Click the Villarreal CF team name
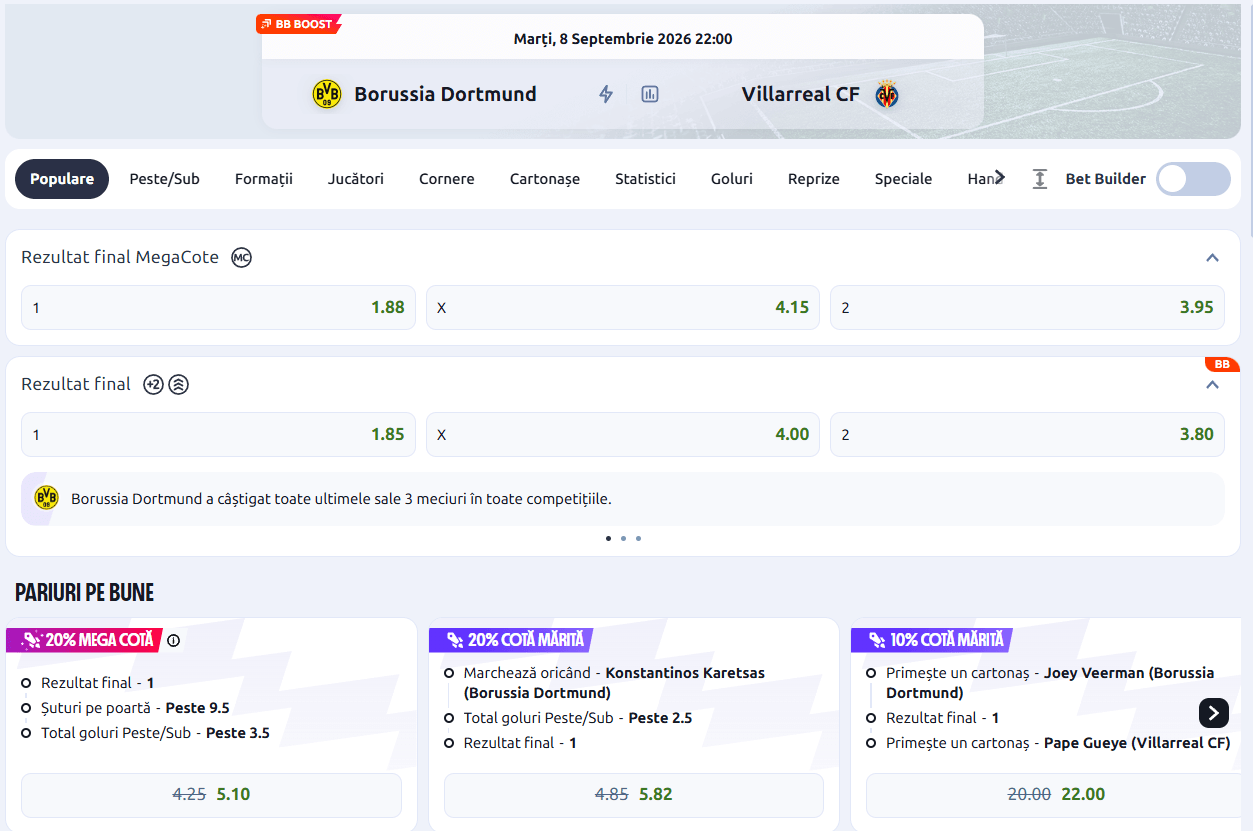The image size is (1253, 831). pyautogui.click(x=801, y=95)
